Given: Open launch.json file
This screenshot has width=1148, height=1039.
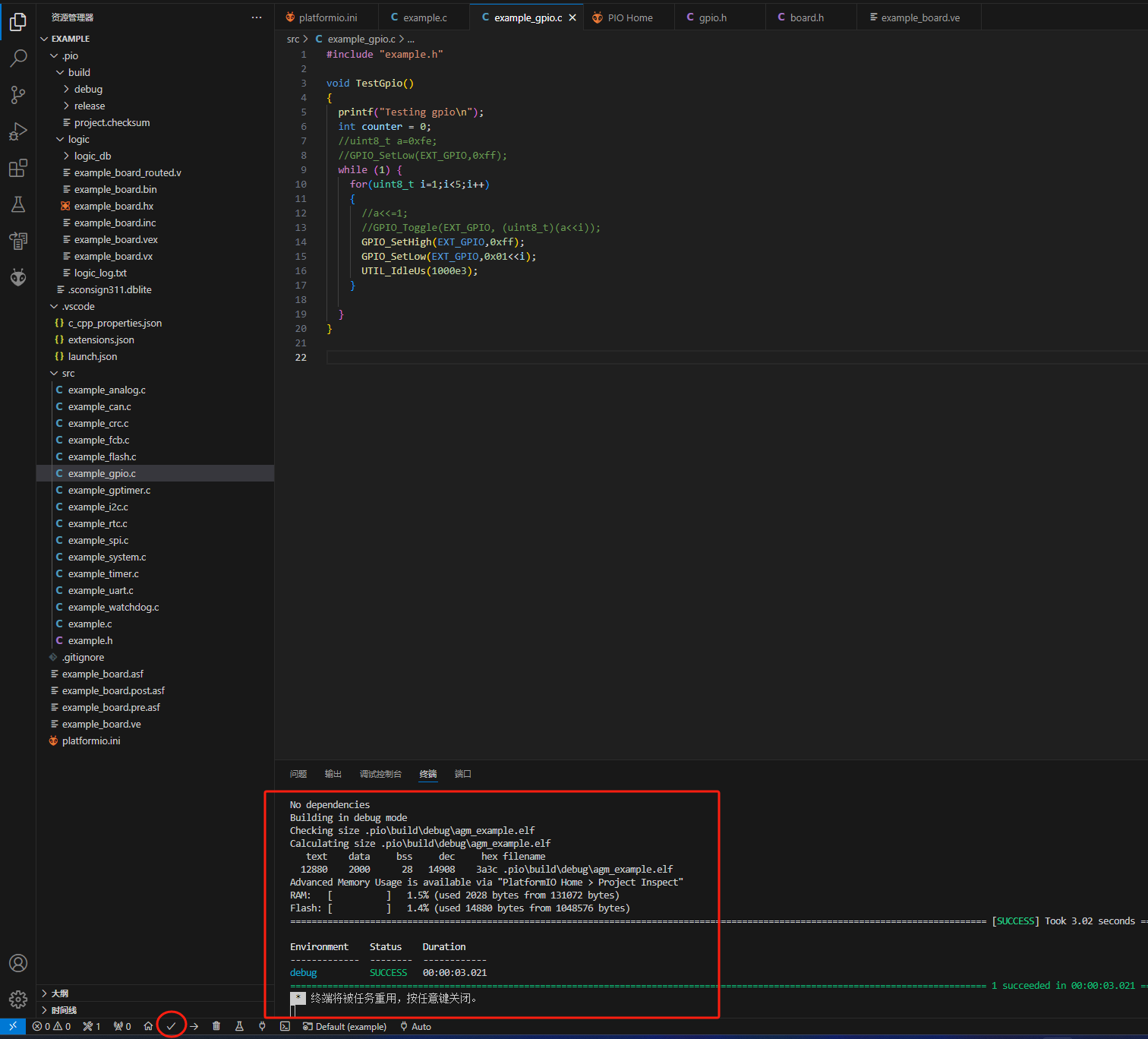Looking at the screenshot, I should click(x=155, y=356).
